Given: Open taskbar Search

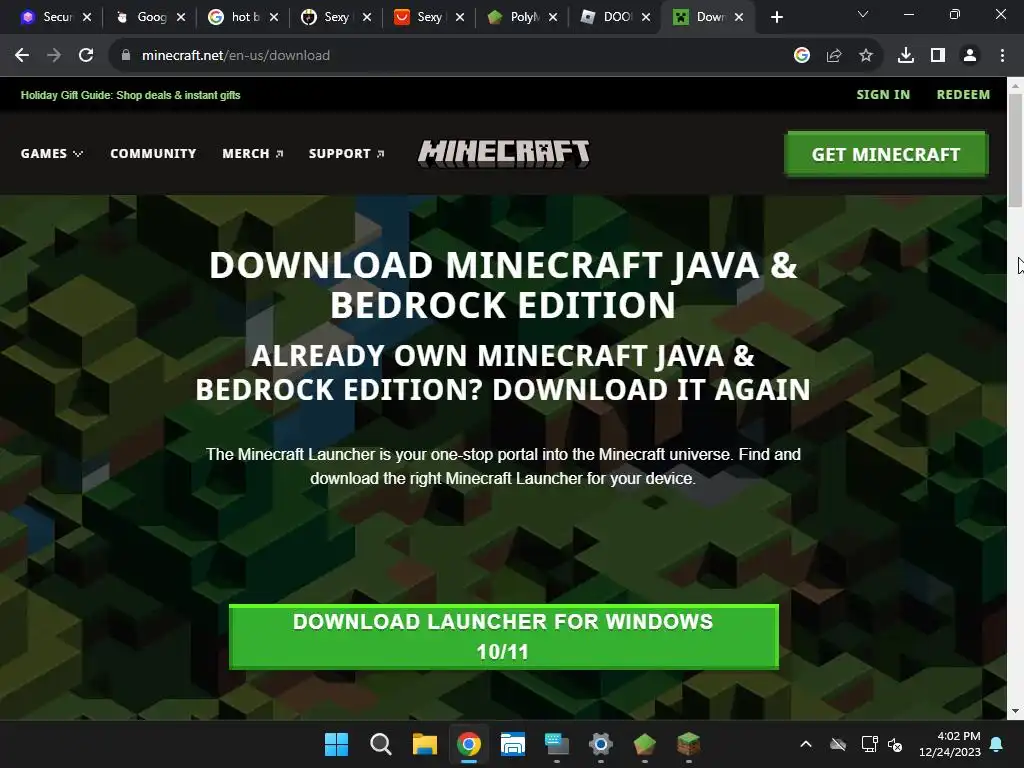Looking at the screenshot, I should [x=381, y=744].
